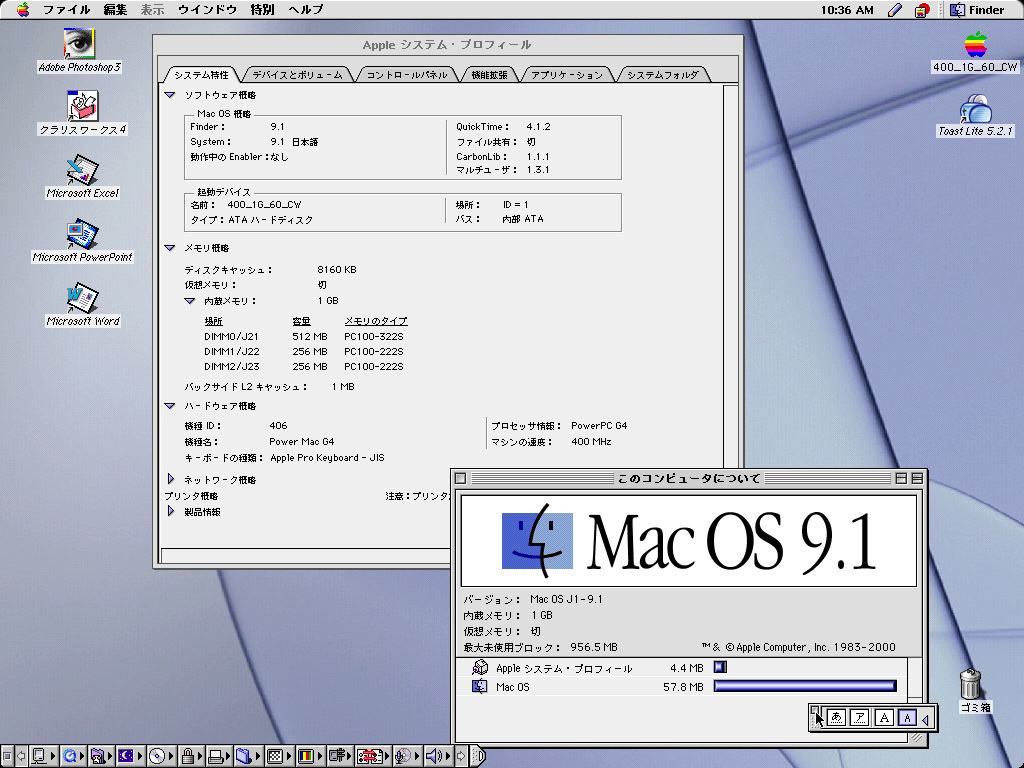Screen dimensions: 1024x768
Task: Switch to the 機能拡張 tab
Action: click(490, 74)
